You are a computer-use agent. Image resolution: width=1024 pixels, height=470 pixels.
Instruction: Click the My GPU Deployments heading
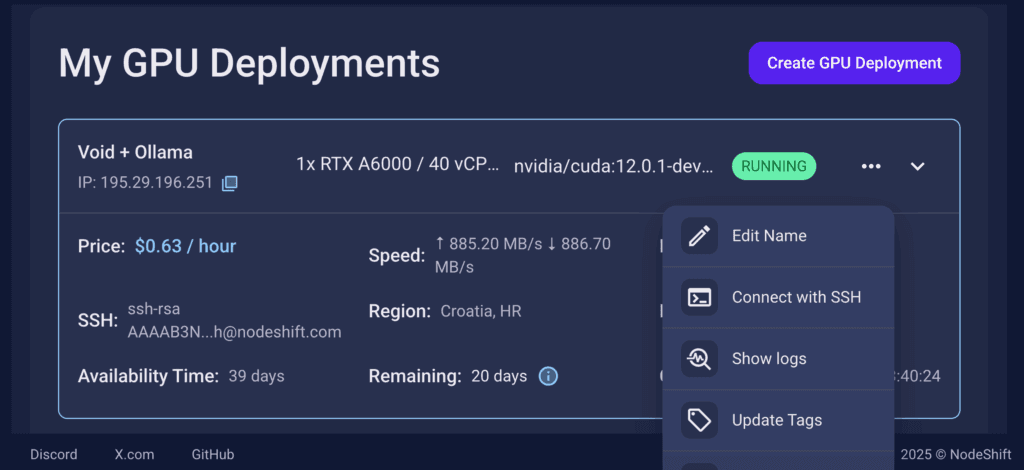coord(249,64)
